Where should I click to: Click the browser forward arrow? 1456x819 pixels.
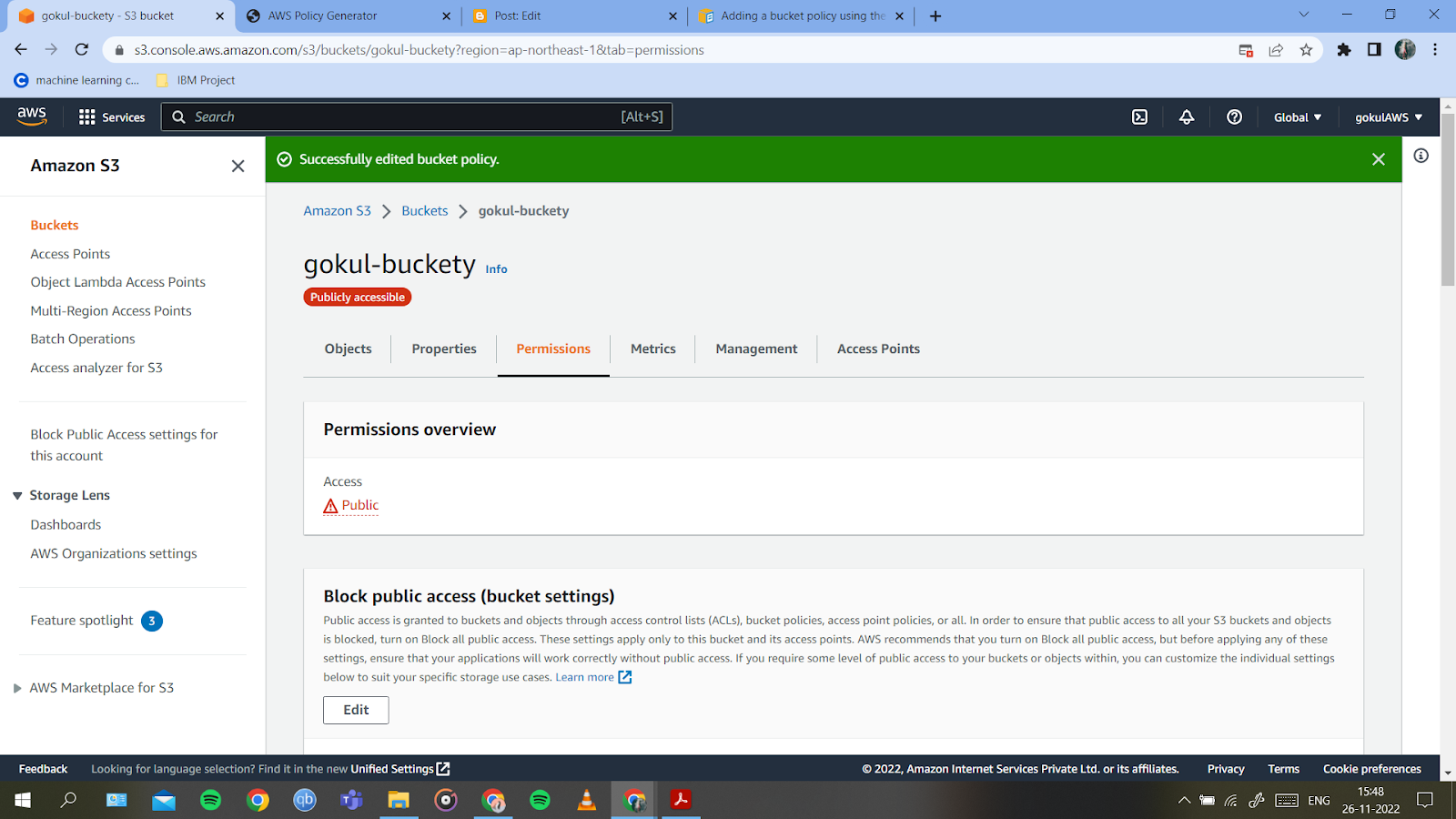[51, 50]
